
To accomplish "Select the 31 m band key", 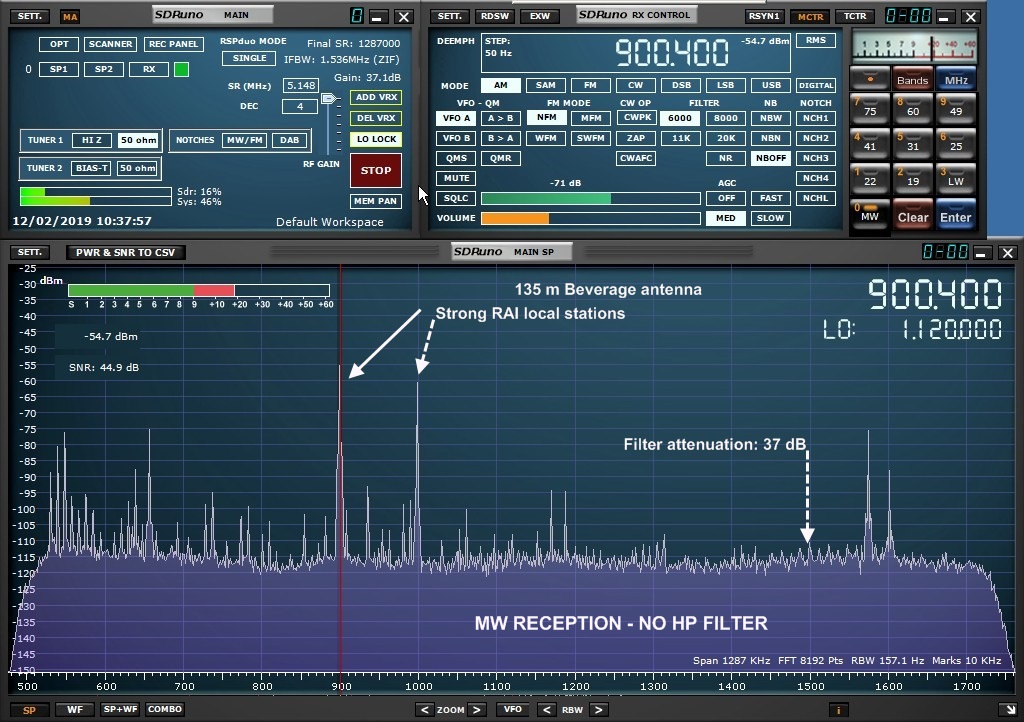I will click(912, 145).
